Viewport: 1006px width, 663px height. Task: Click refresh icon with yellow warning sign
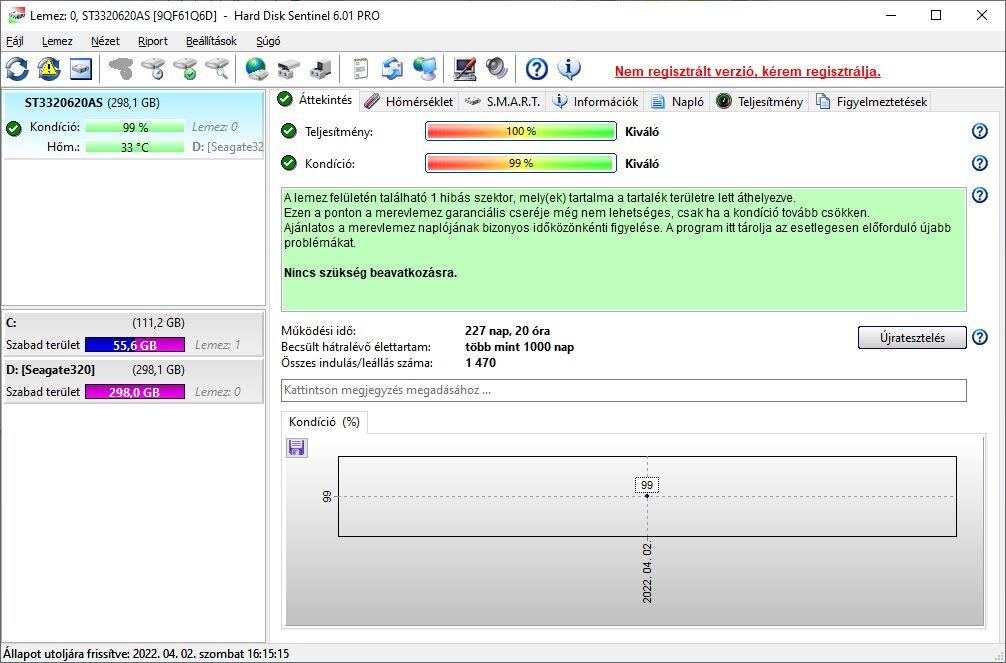coord(49,69)
